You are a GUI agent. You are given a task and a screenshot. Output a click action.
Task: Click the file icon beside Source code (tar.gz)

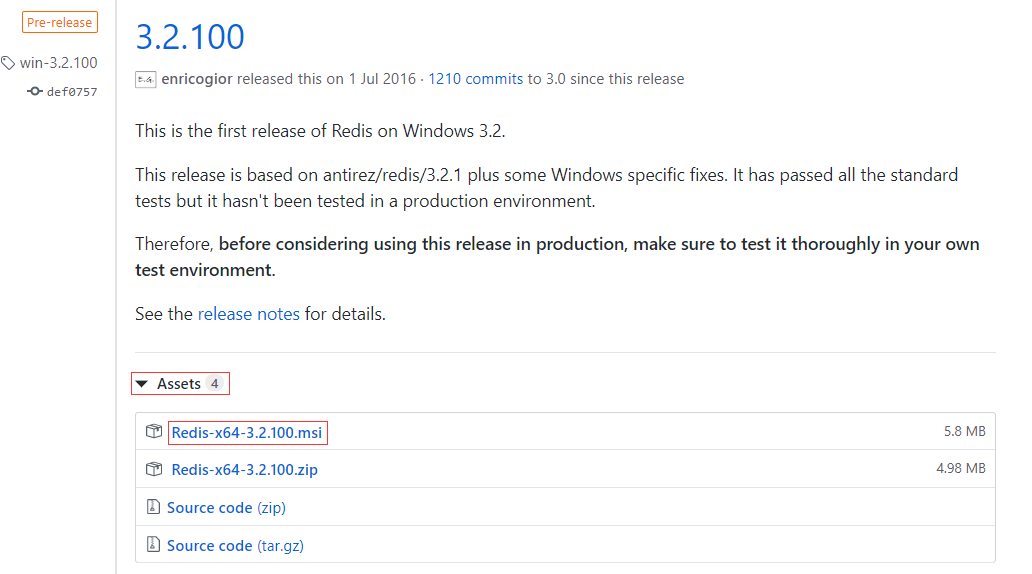pyautogui.click(x=153, y=544)
